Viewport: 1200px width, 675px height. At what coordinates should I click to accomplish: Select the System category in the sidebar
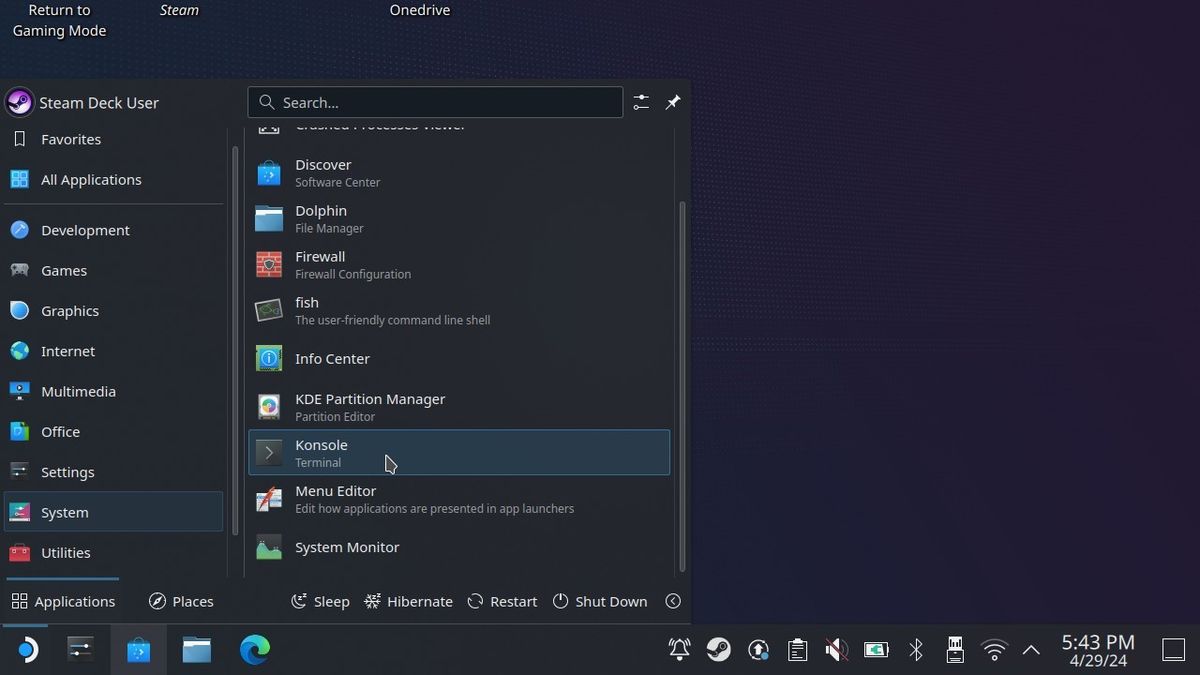coord(64,512)
